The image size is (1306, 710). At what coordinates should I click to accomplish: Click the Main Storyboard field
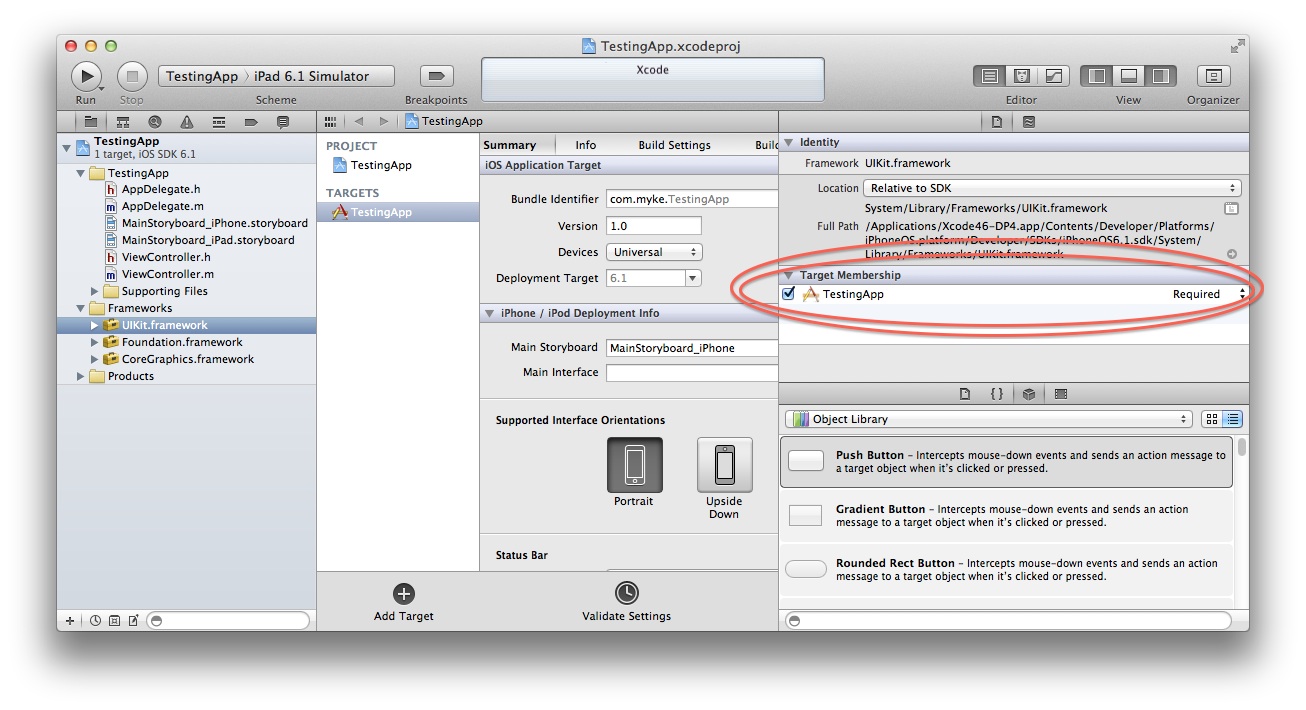pos(692,348)
